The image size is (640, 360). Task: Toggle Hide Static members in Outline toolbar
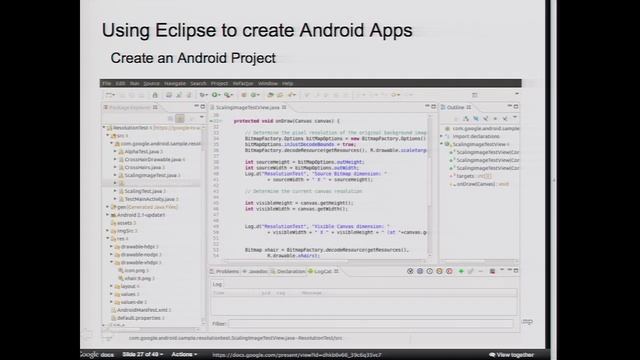click(486, 118)
